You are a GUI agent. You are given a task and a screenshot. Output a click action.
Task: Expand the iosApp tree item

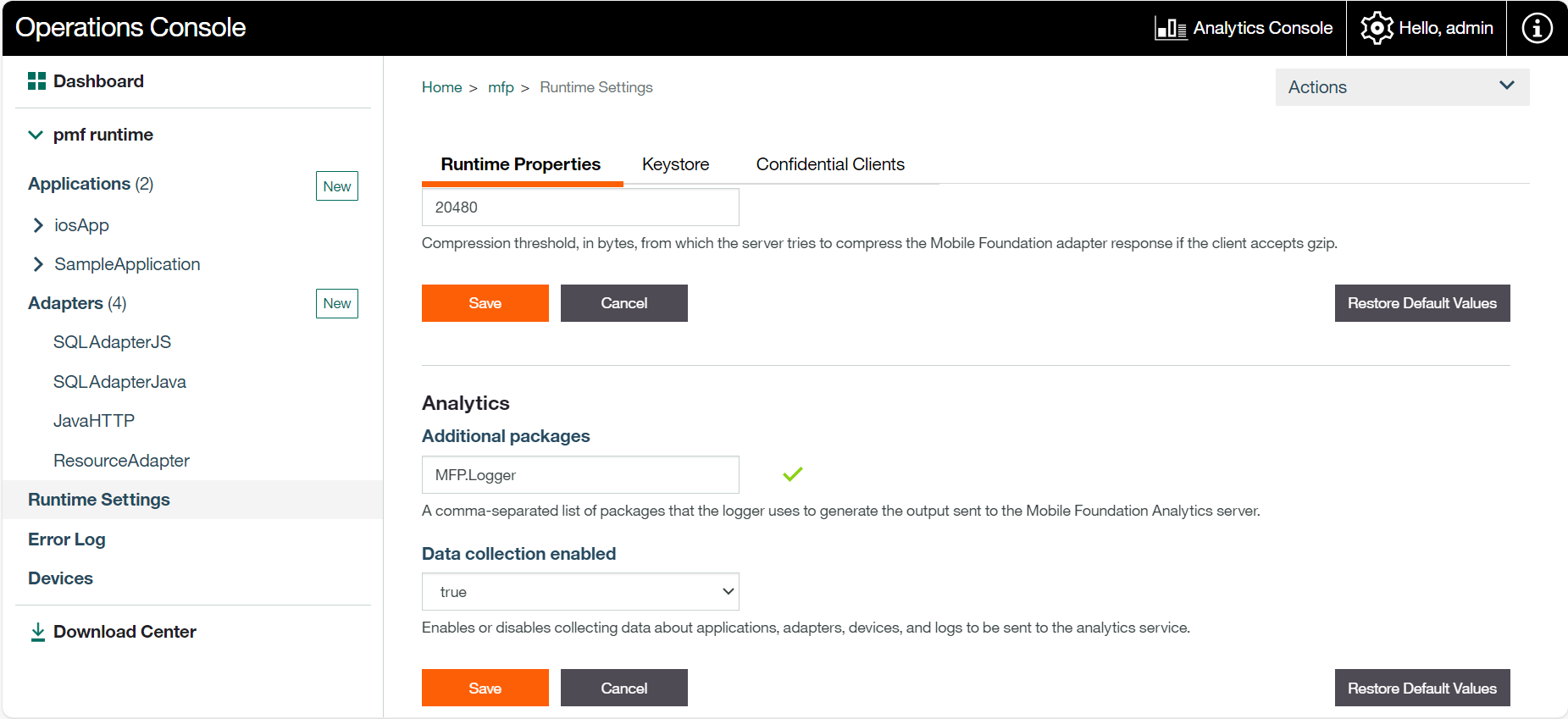(x=38, y=225)
